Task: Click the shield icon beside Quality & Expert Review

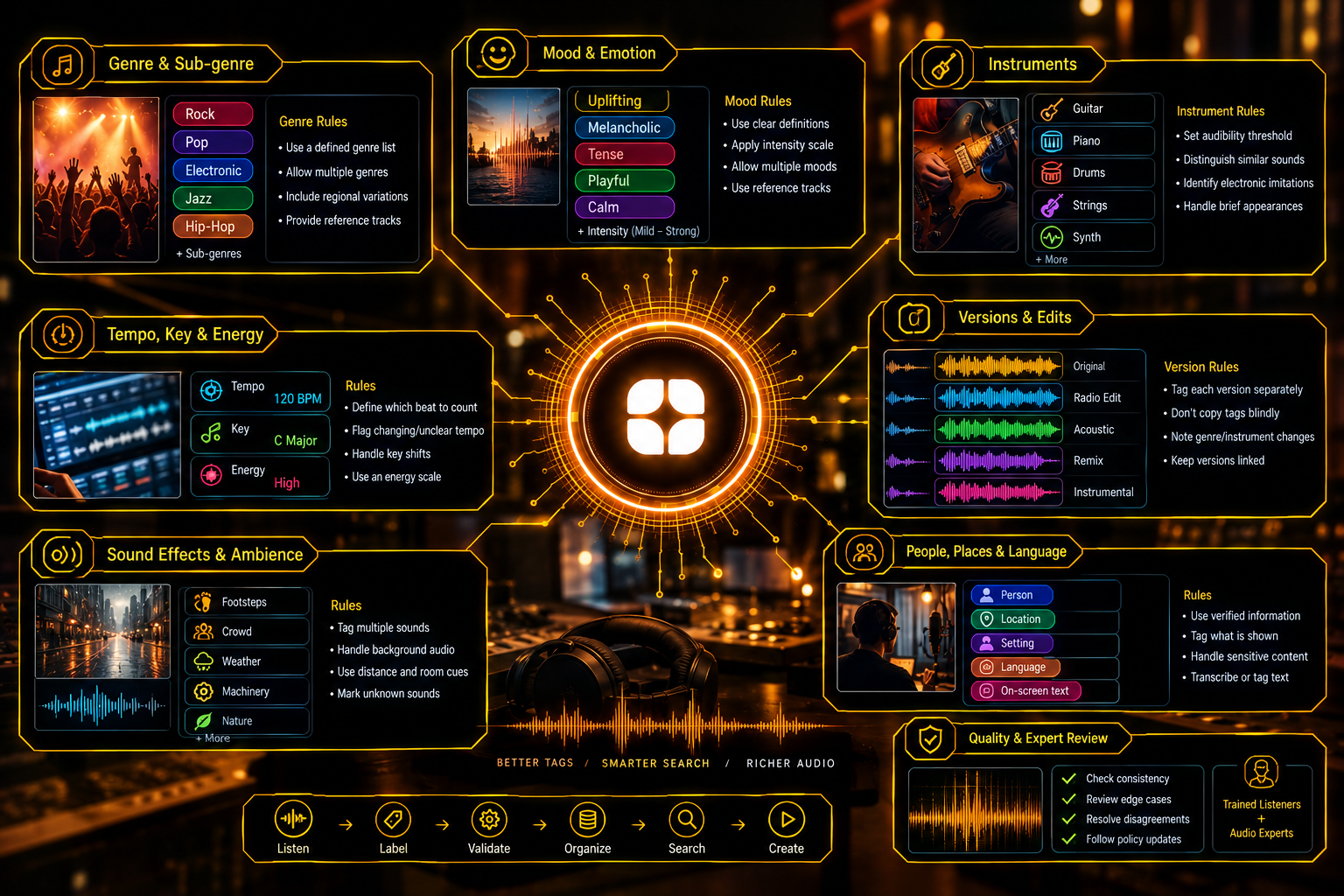Action: coord(930,738)
